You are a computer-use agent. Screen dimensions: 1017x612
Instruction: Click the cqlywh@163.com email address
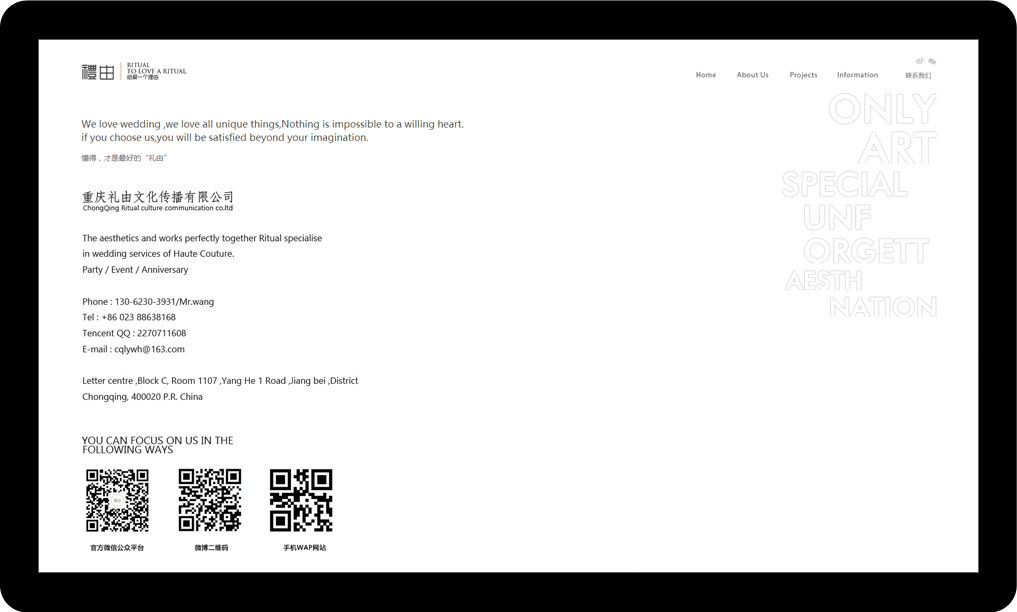(x=149, y=349)
